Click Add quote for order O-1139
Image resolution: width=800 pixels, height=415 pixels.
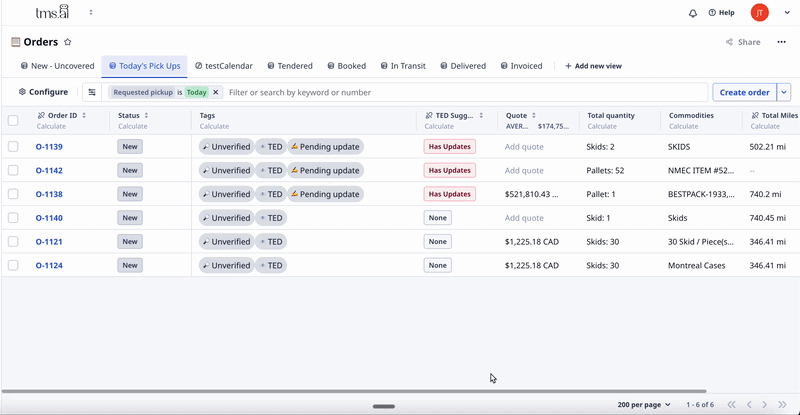524,147
